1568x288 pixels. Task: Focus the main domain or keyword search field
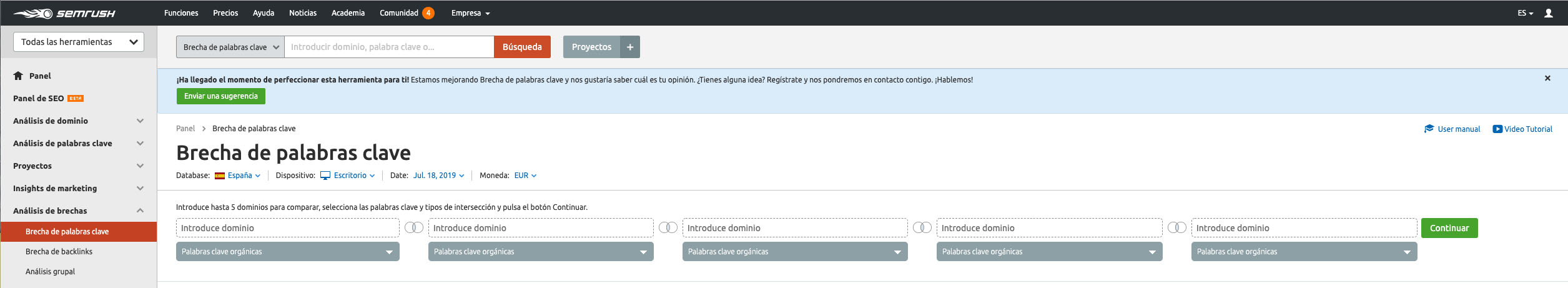389,47
